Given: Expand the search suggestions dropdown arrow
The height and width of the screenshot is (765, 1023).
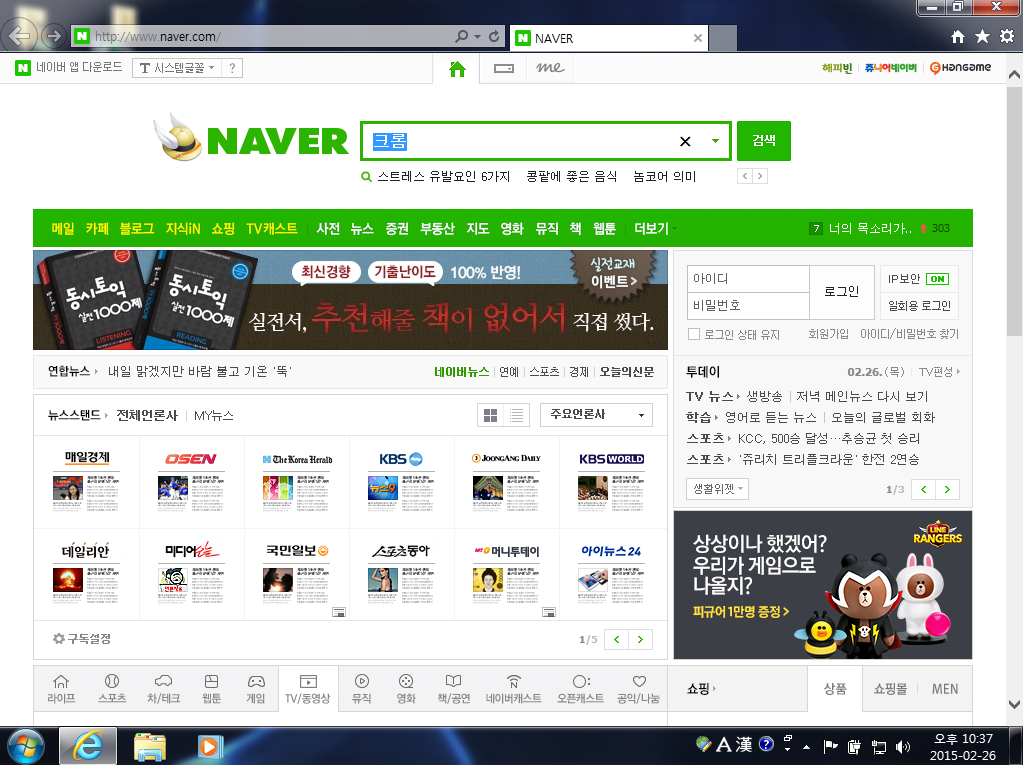Looking at the screenshot, I should (715, 142).
